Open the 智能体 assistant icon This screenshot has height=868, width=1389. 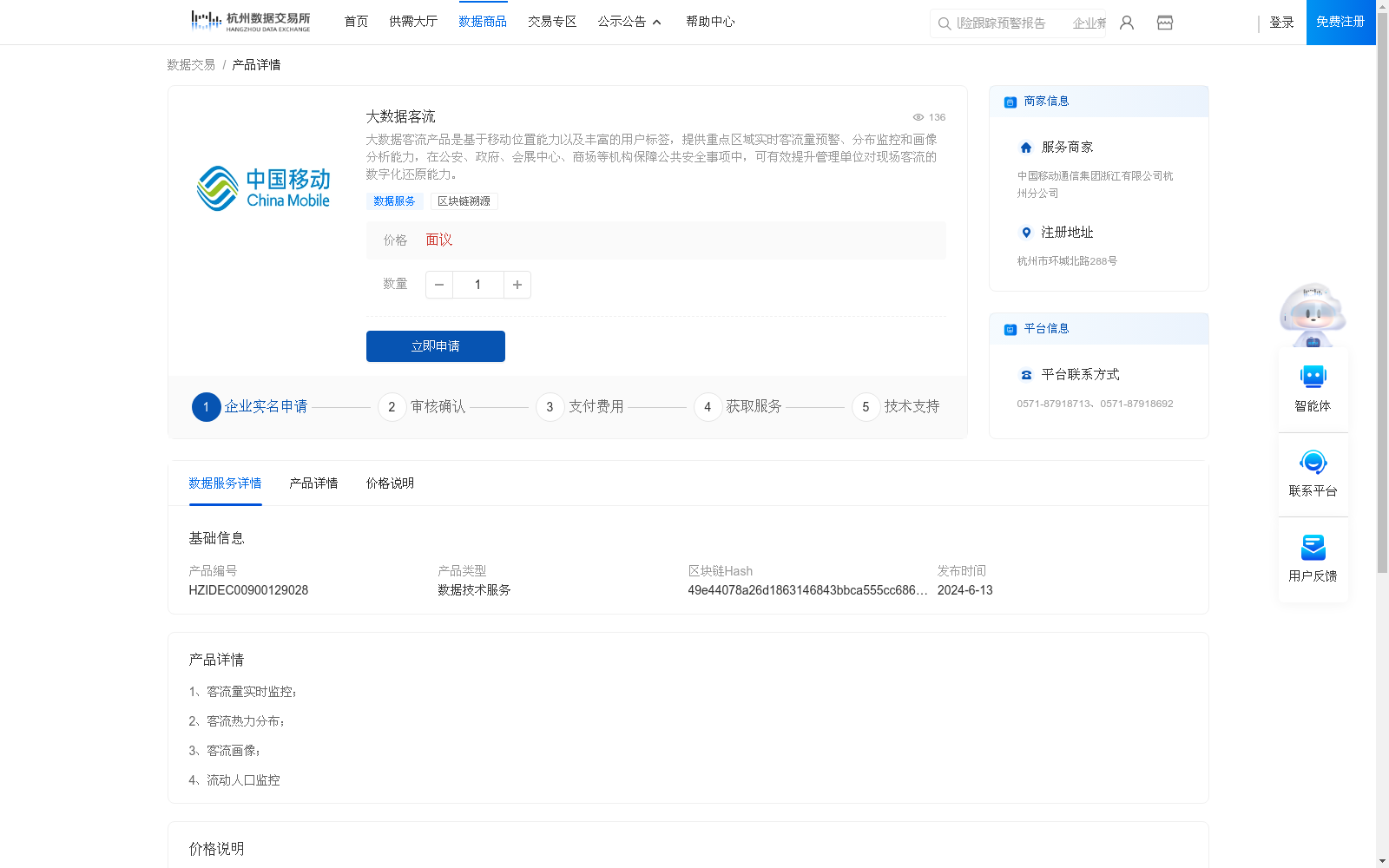point(1313,377)
